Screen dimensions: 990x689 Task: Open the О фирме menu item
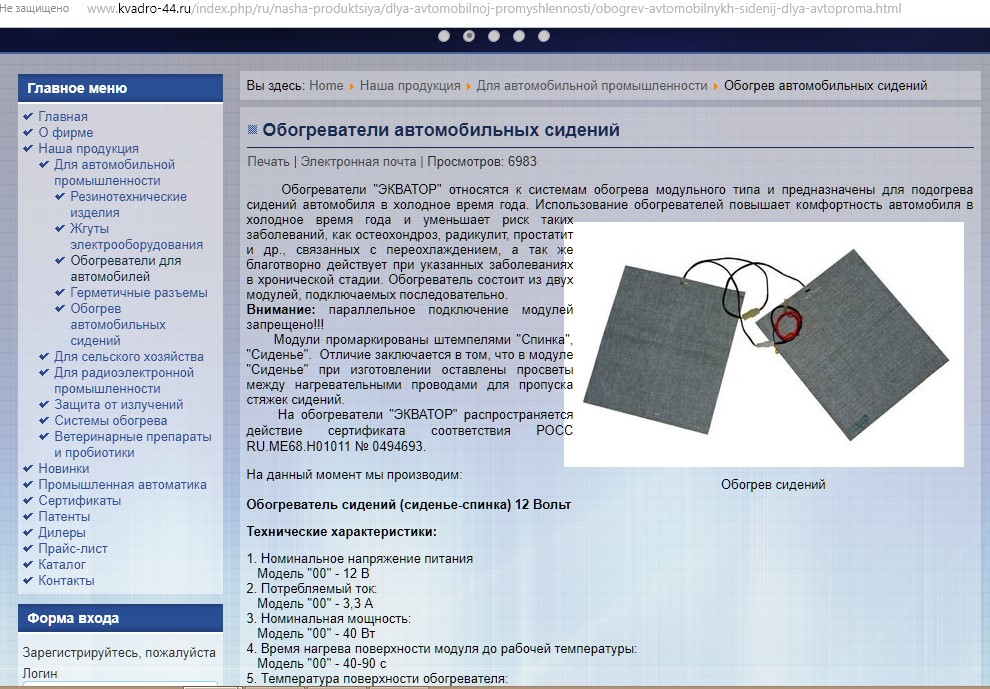[66, 133]
